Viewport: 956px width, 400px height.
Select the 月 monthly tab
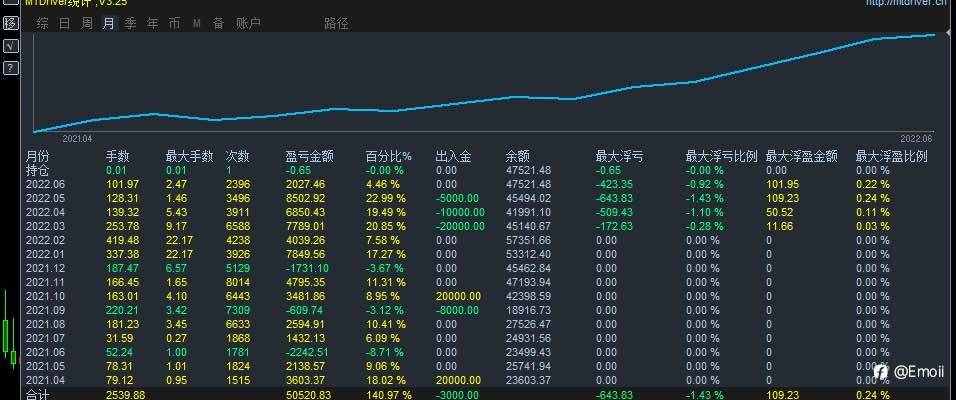109,24
